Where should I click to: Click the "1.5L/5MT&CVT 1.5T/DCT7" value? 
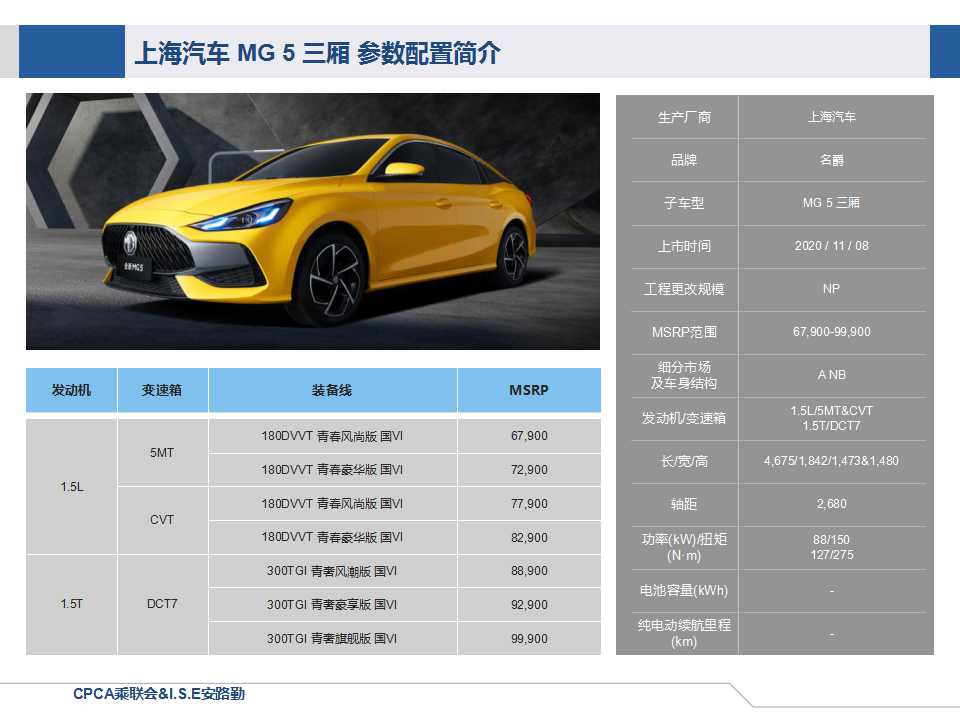(x=831, y=418)
